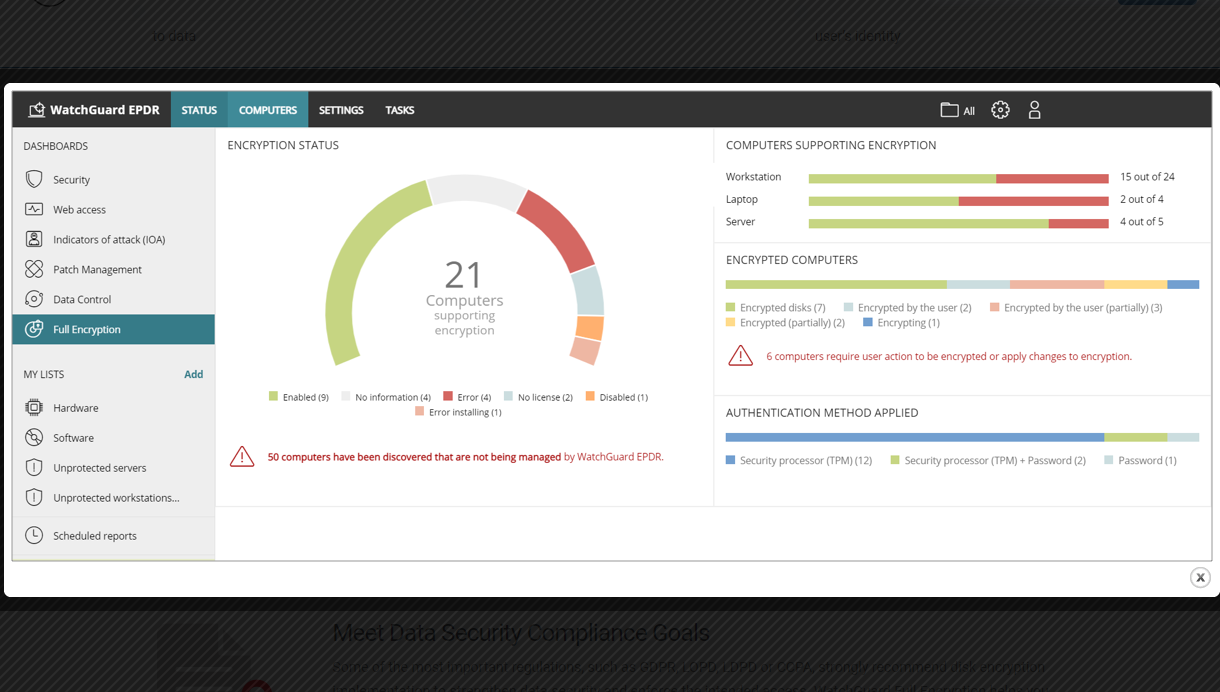The height and width of the screenshot is (692, 1220).
Task: Click the Patch Management icon
Action: point(34,269)
